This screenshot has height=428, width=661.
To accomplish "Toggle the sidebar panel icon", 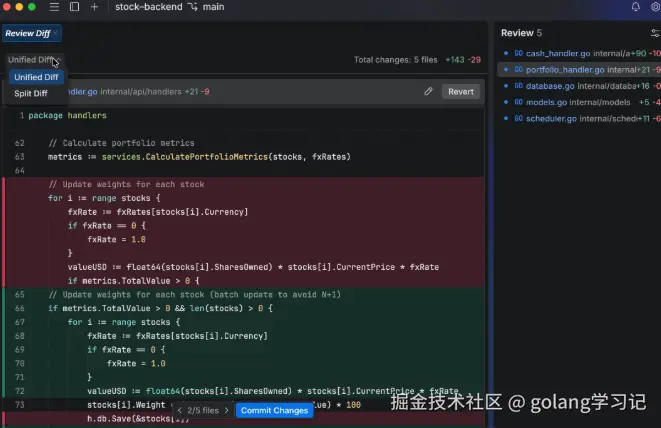I will pyautogui.click(x=75, y=7).
